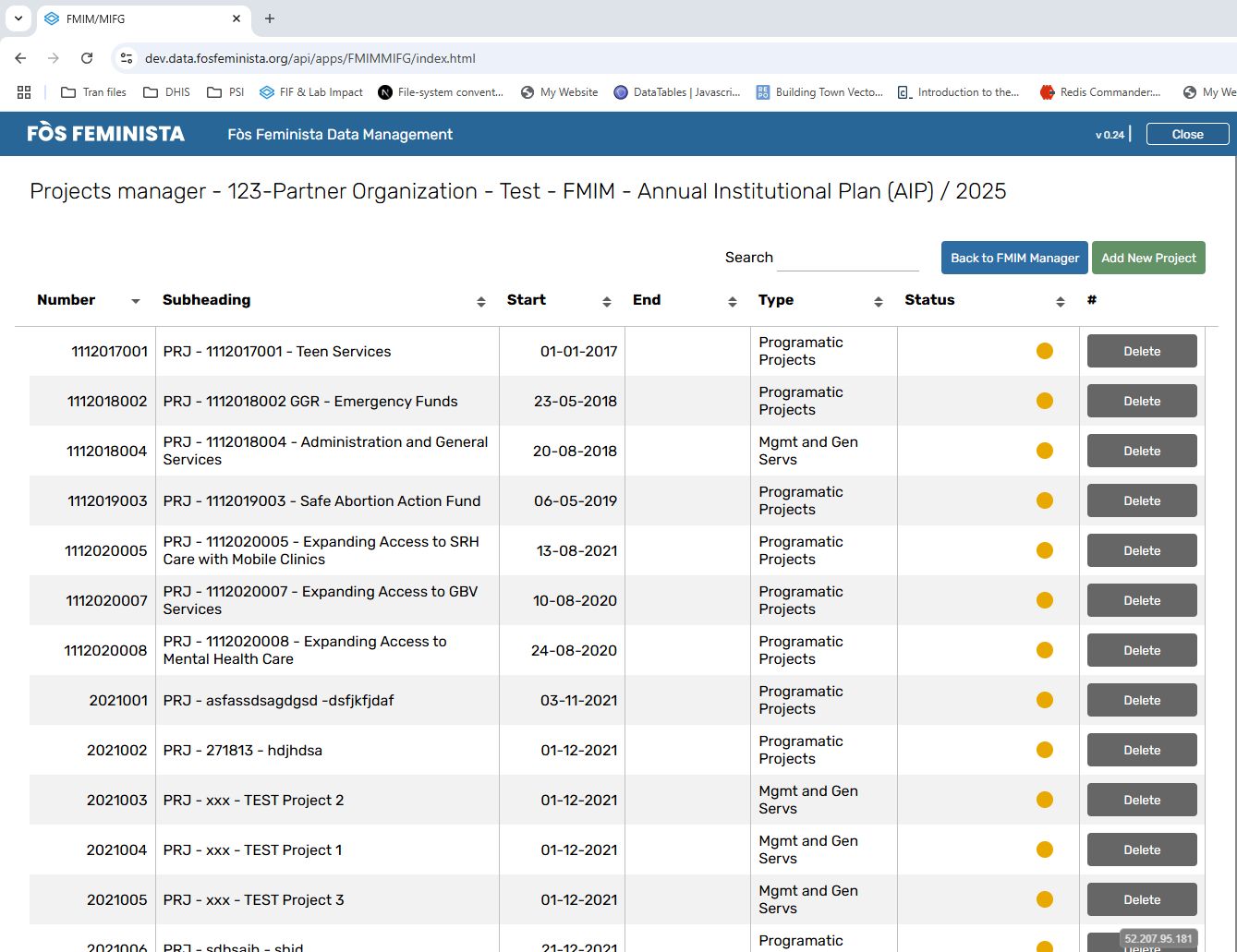This screenshot has width=1237, height=952.
Task: Open the Introduction to the... bookmark
Action: pos(959,92)
